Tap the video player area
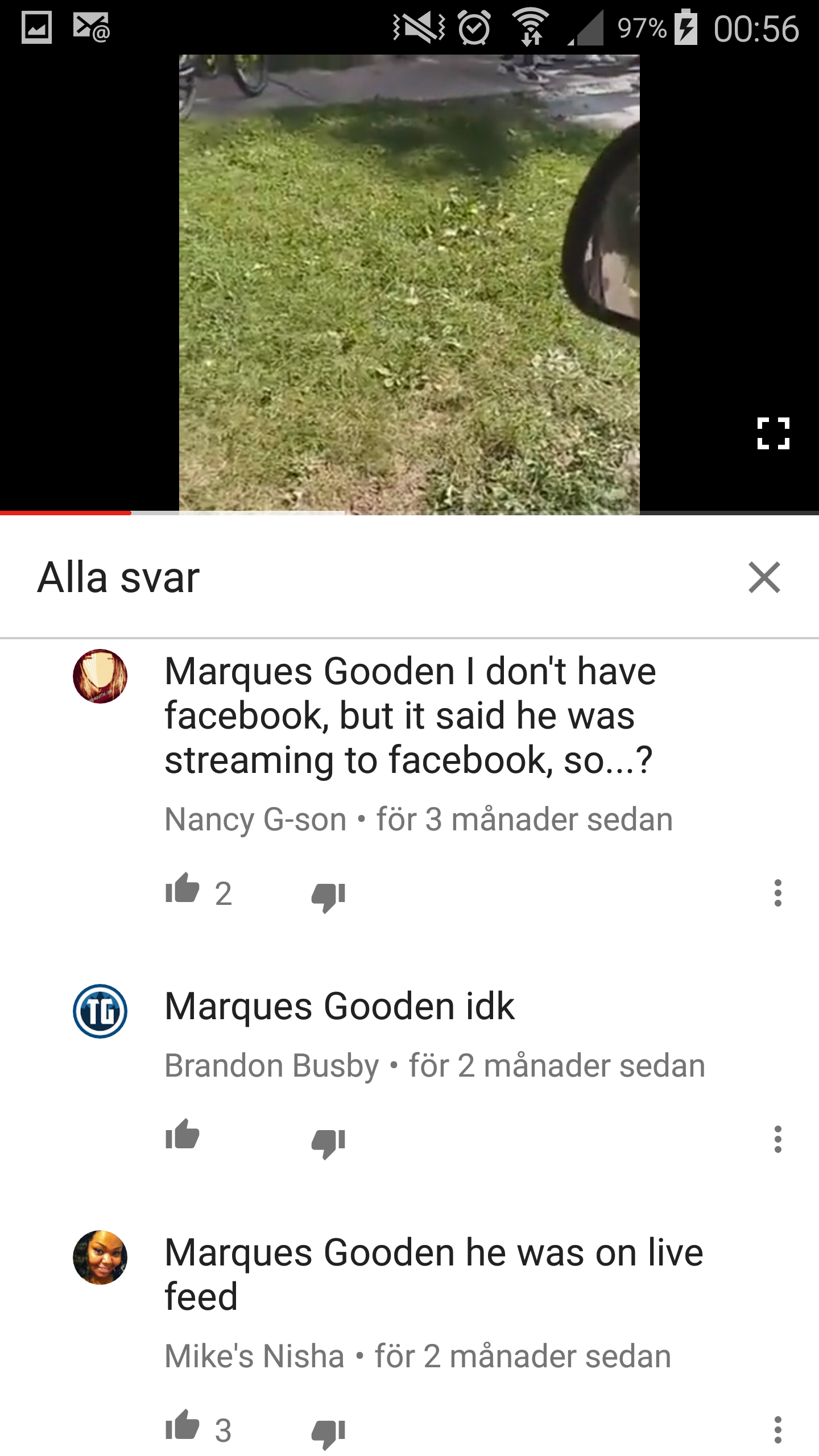 409,284
